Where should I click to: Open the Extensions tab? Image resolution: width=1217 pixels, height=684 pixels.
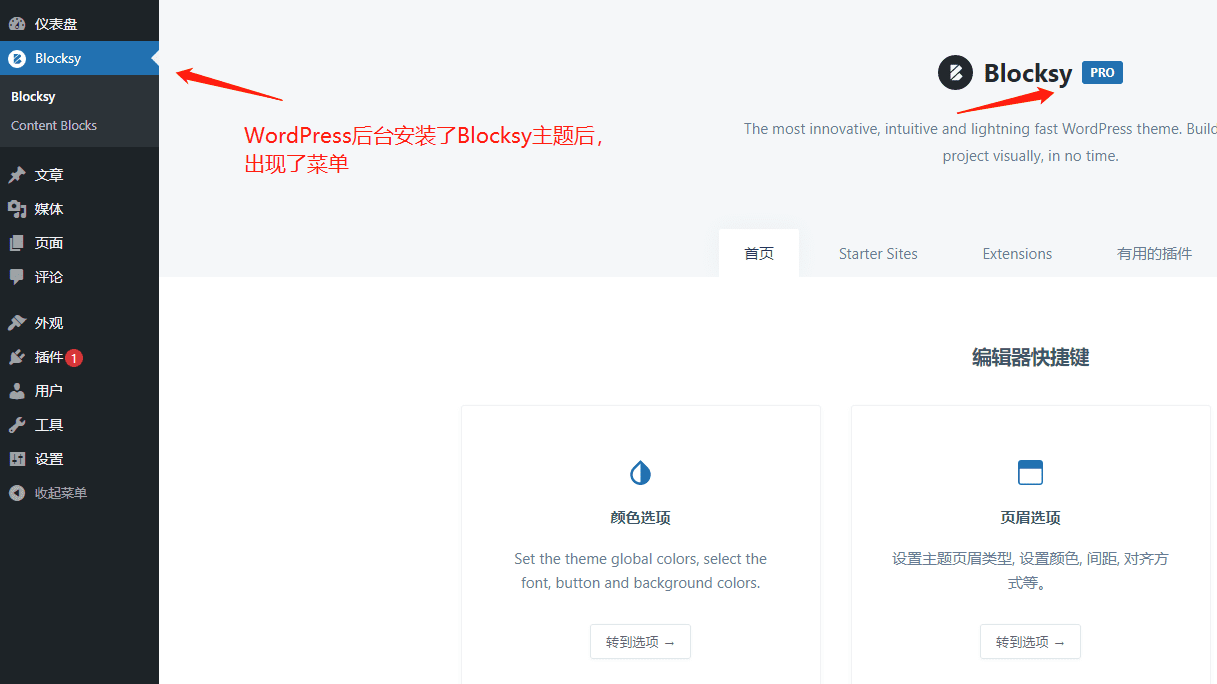click(x=1017, y=253)
